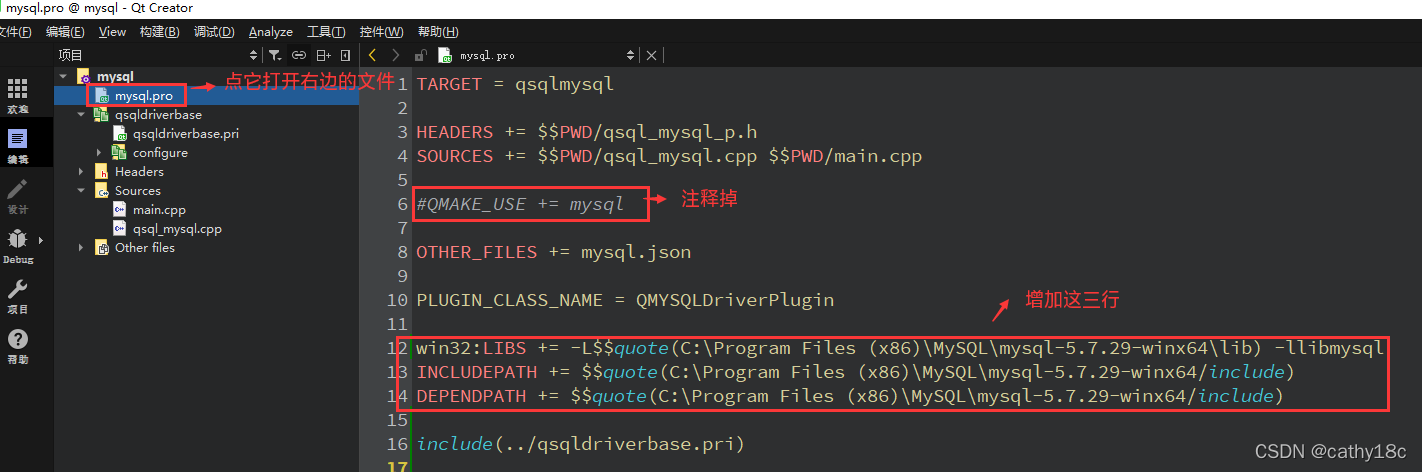Image resolution: width=1422 pixels, height=472 pixels.
Task: Click the filter tree funnel icon
Action: click(274, 56)
